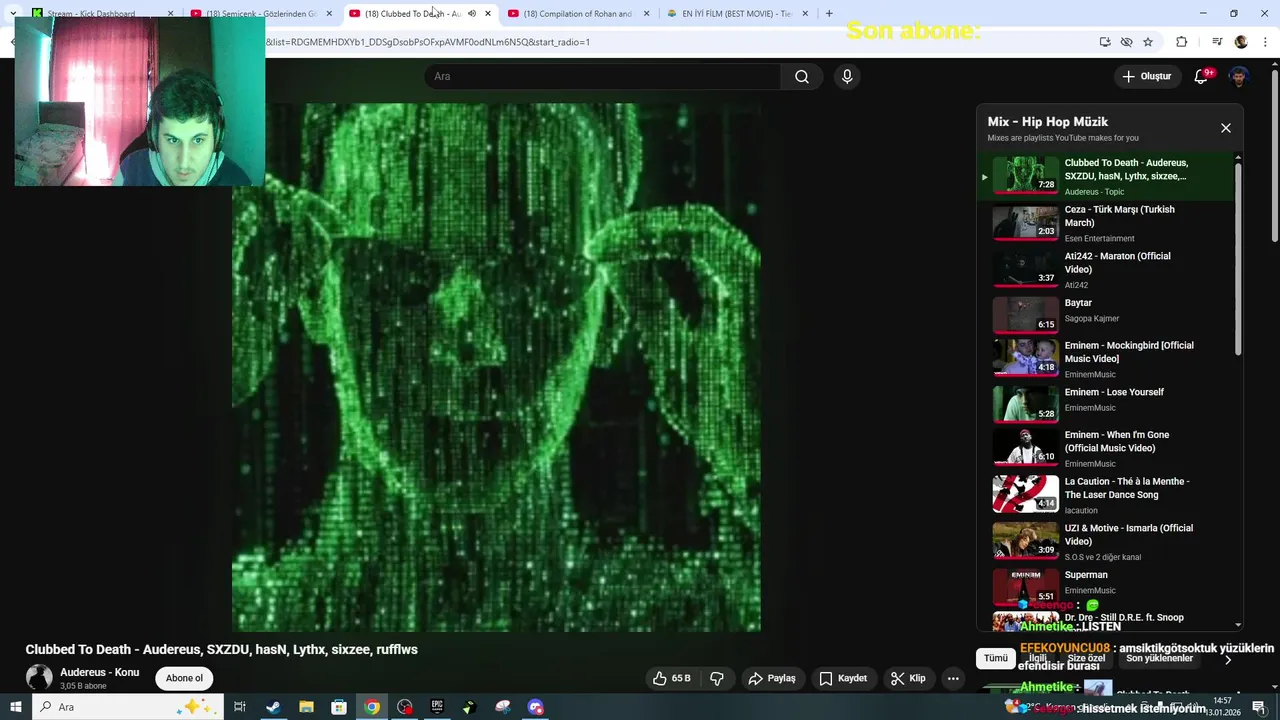This screenshot has height=720, width=1280.
Task: Click the Matrix video player area
Action: click(x=496, y=367)
